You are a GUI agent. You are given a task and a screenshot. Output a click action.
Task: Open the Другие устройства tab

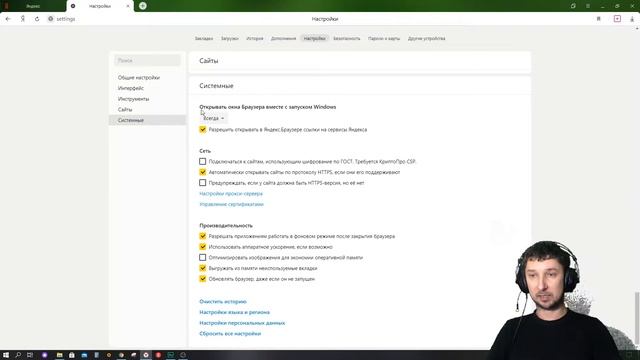[x=427, y=38]
